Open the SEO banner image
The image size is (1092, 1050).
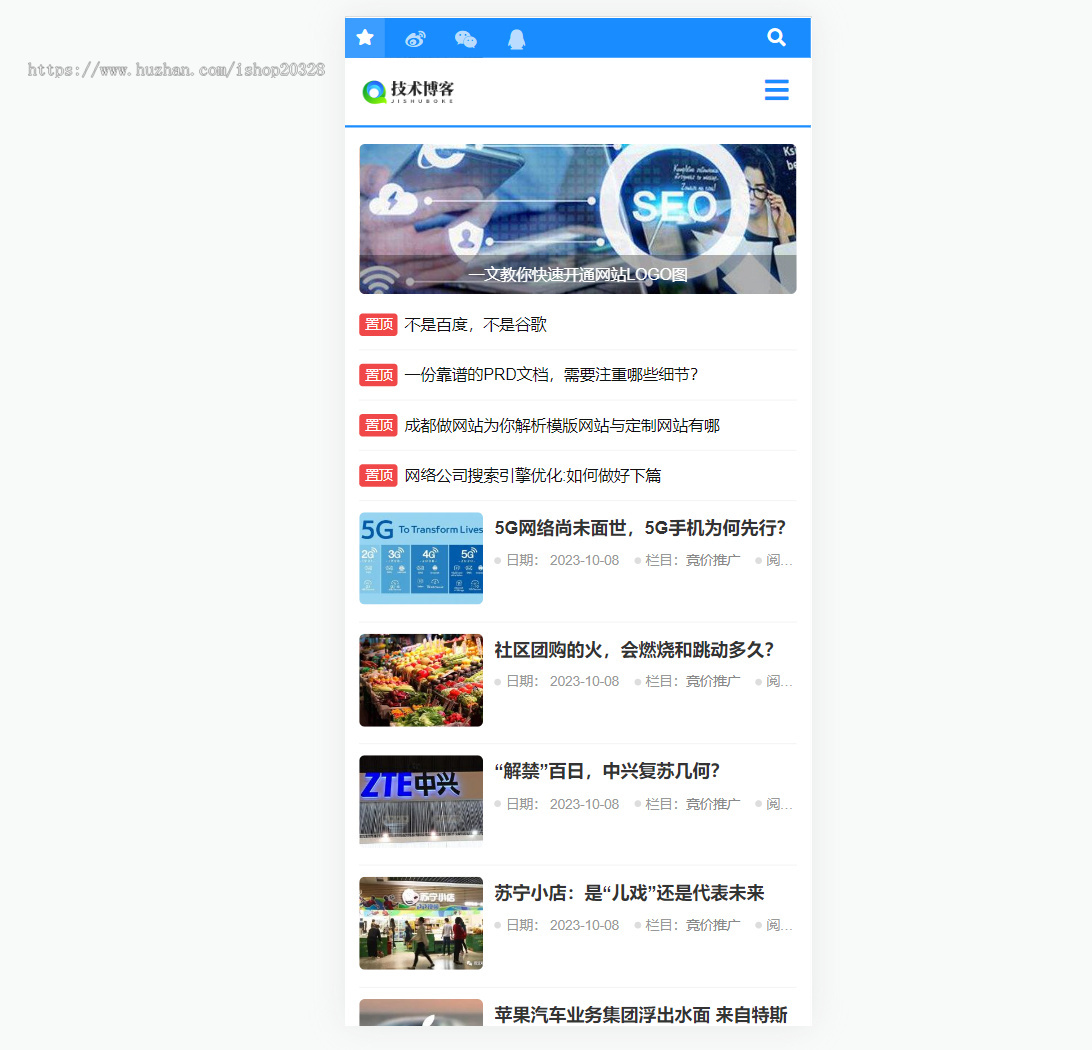coord(577,219)
